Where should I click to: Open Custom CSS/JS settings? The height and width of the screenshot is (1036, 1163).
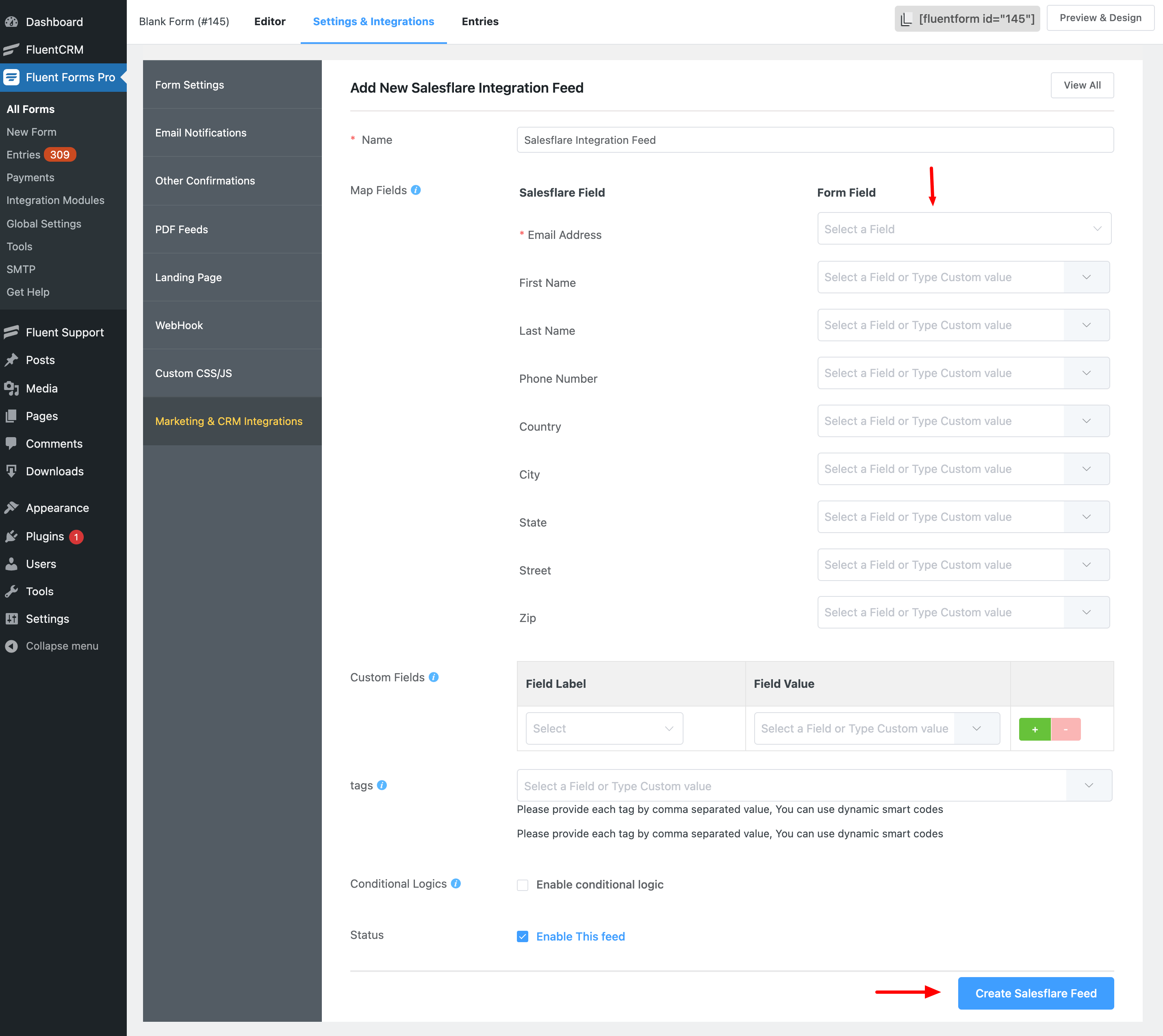click(x=232, y=373)
